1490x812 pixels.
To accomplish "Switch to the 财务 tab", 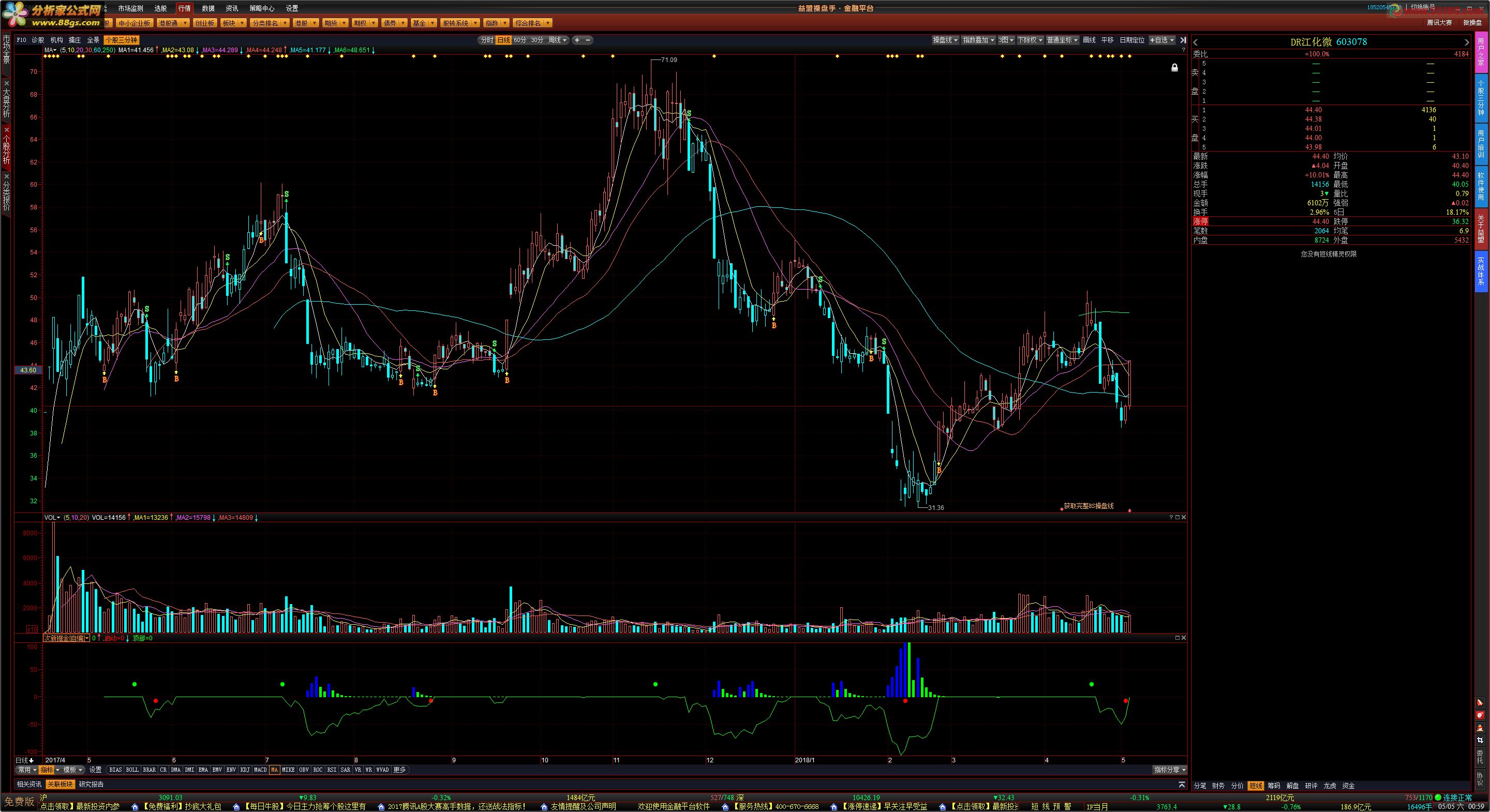I will click(x=1218, y=786).
